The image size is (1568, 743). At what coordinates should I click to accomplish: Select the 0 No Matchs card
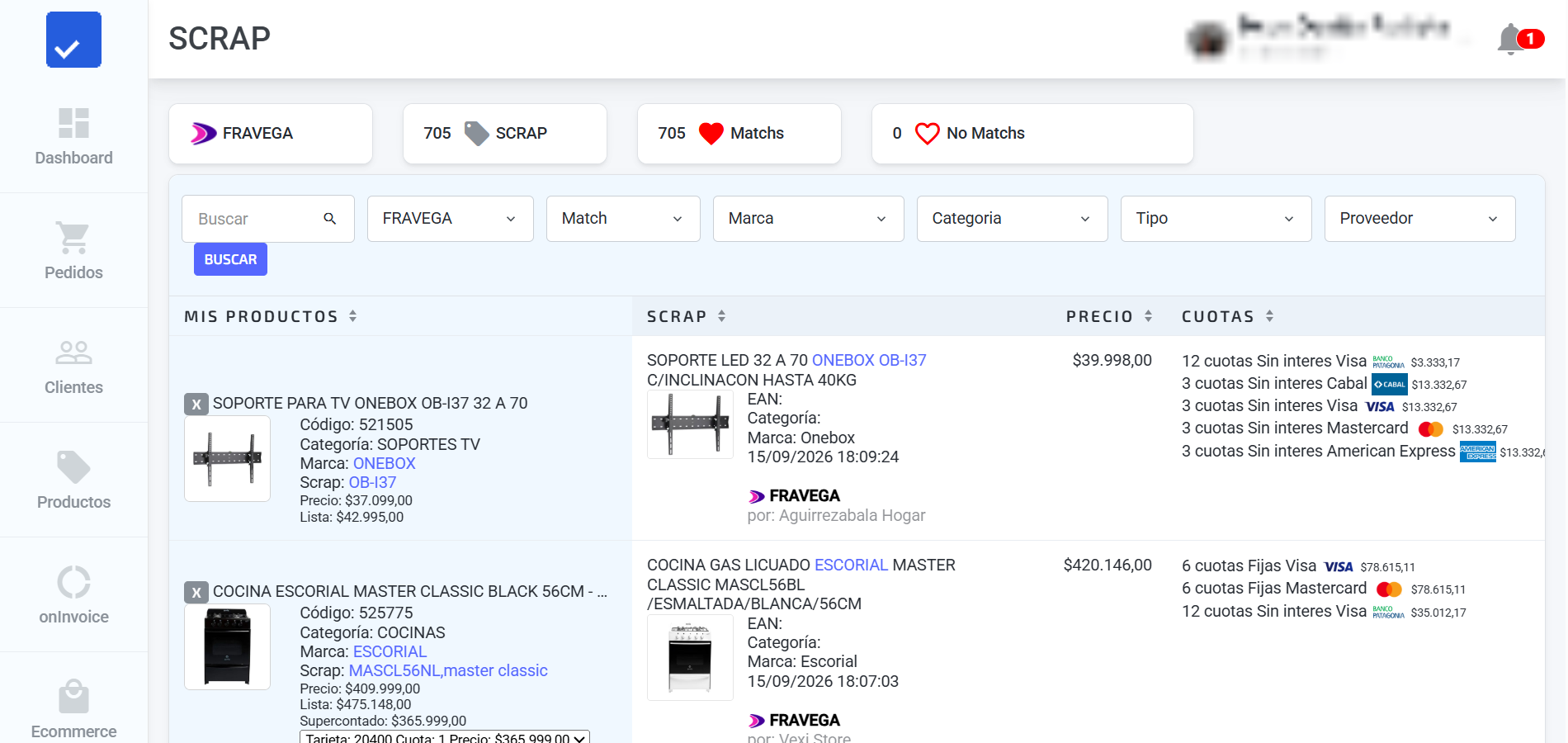pos(1032,134)
